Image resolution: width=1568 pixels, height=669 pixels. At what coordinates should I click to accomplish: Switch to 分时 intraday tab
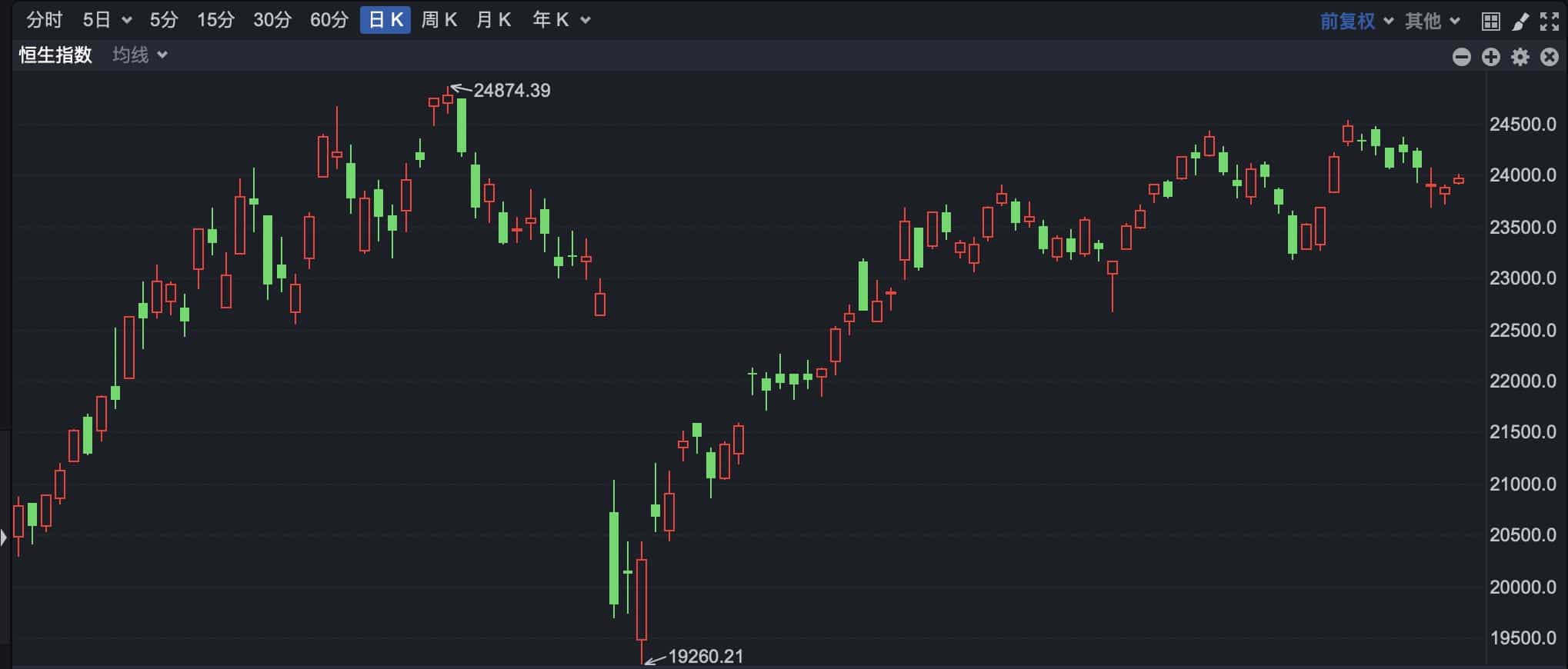coord(44,20)
